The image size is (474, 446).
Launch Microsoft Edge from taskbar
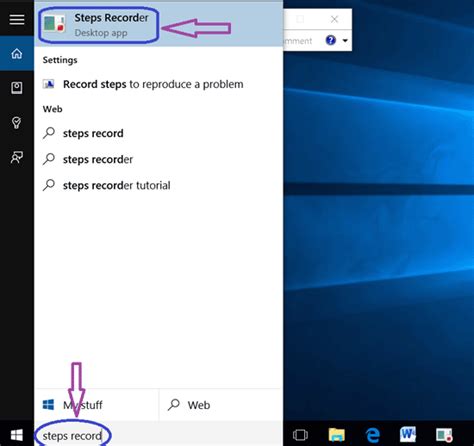[x=372, y=435]
